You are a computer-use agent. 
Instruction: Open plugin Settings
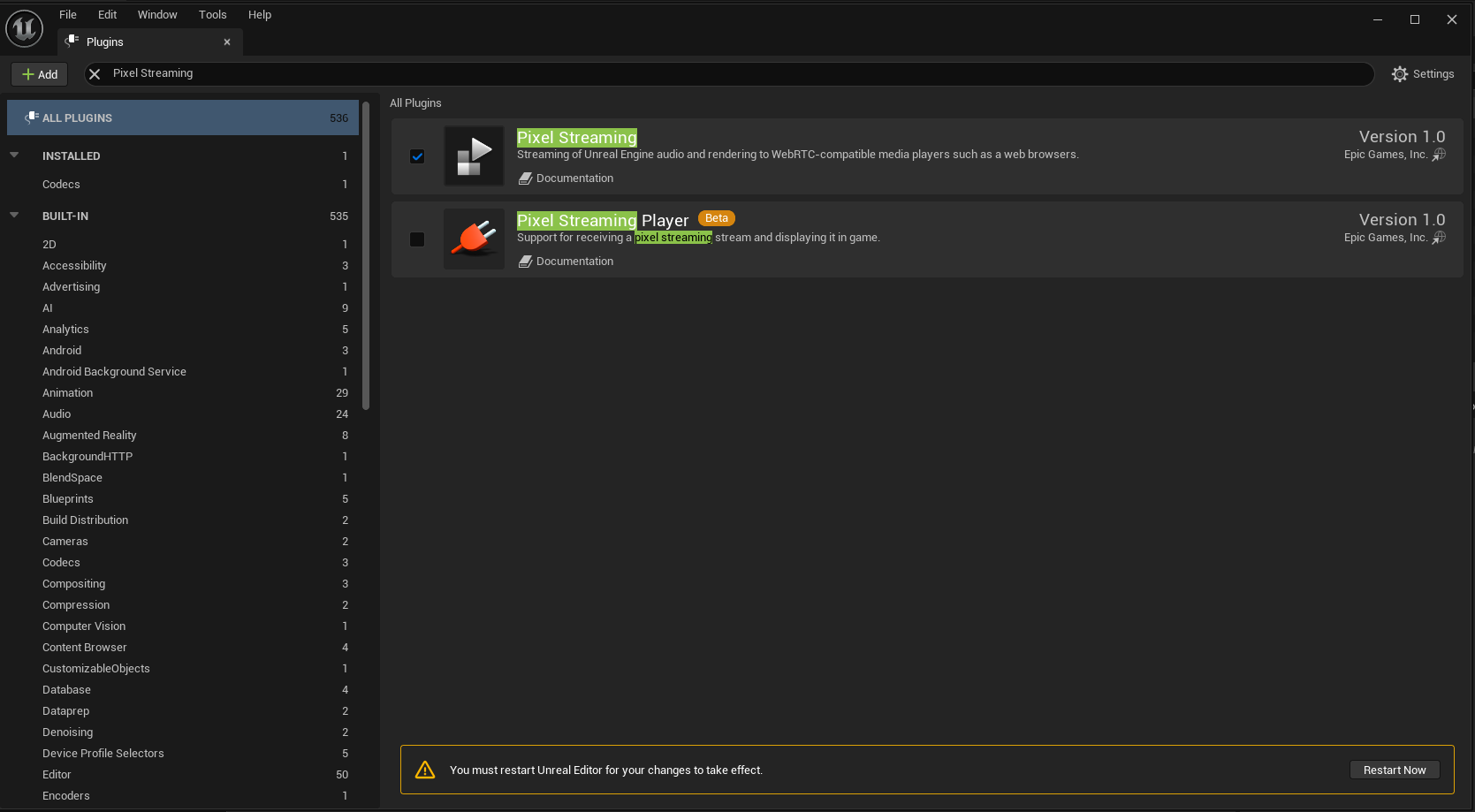[x=1423, y=74]
